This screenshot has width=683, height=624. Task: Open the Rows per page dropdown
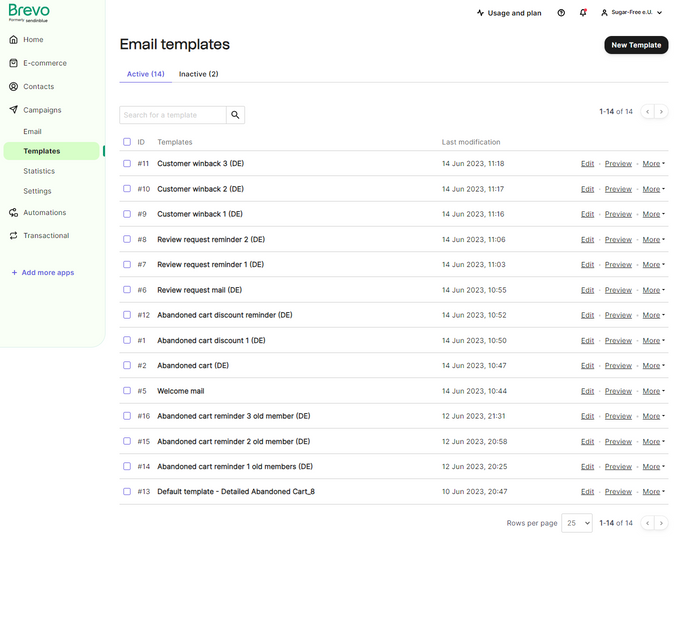click(x=577, y=523)
